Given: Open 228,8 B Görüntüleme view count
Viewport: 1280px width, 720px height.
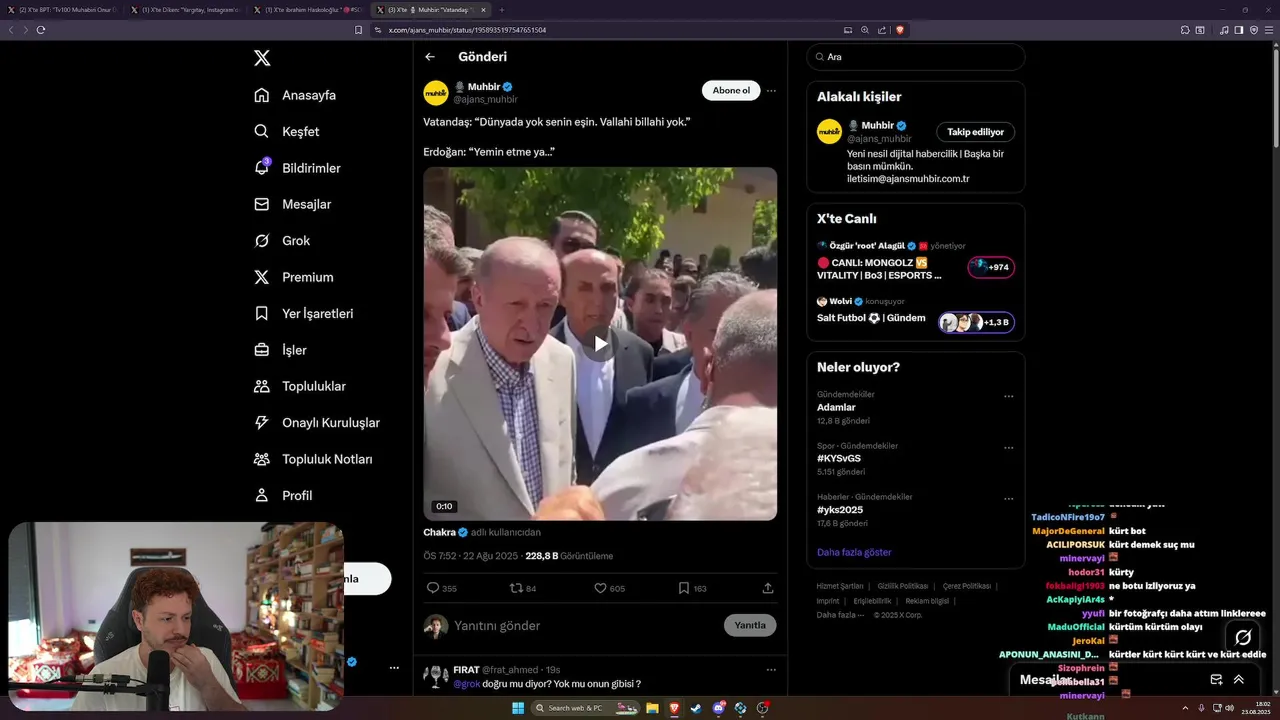Looking at the screenshot, I should [x=569, y=556].
